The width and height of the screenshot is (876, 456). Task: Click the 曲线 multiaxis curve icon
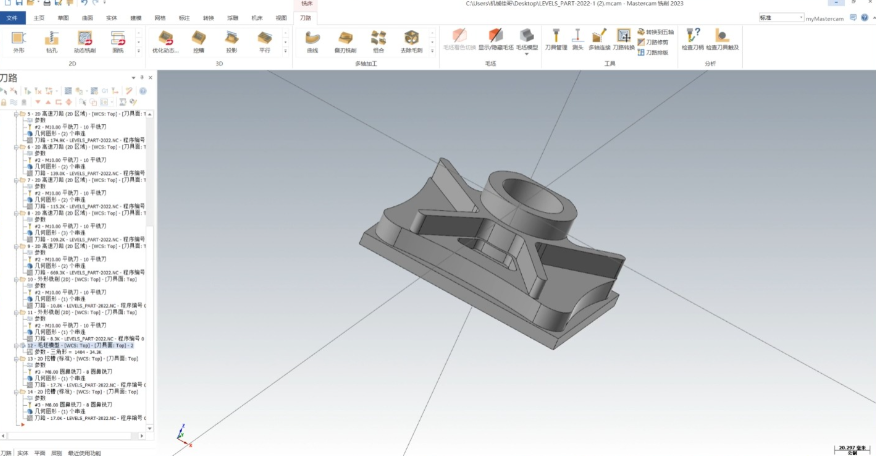coord(312,40)
